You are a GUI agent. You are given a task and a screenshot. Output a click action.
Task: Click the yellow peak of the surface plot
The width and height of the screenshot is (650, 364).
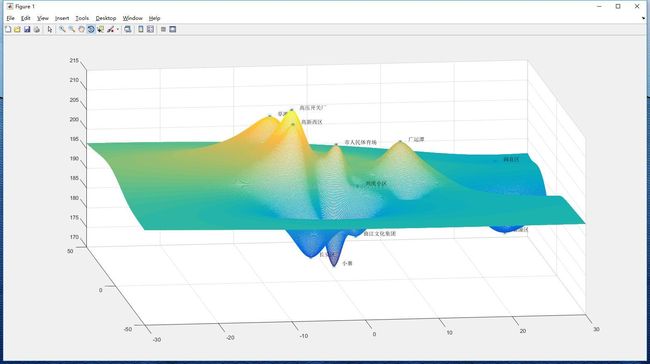click(291, 112)
